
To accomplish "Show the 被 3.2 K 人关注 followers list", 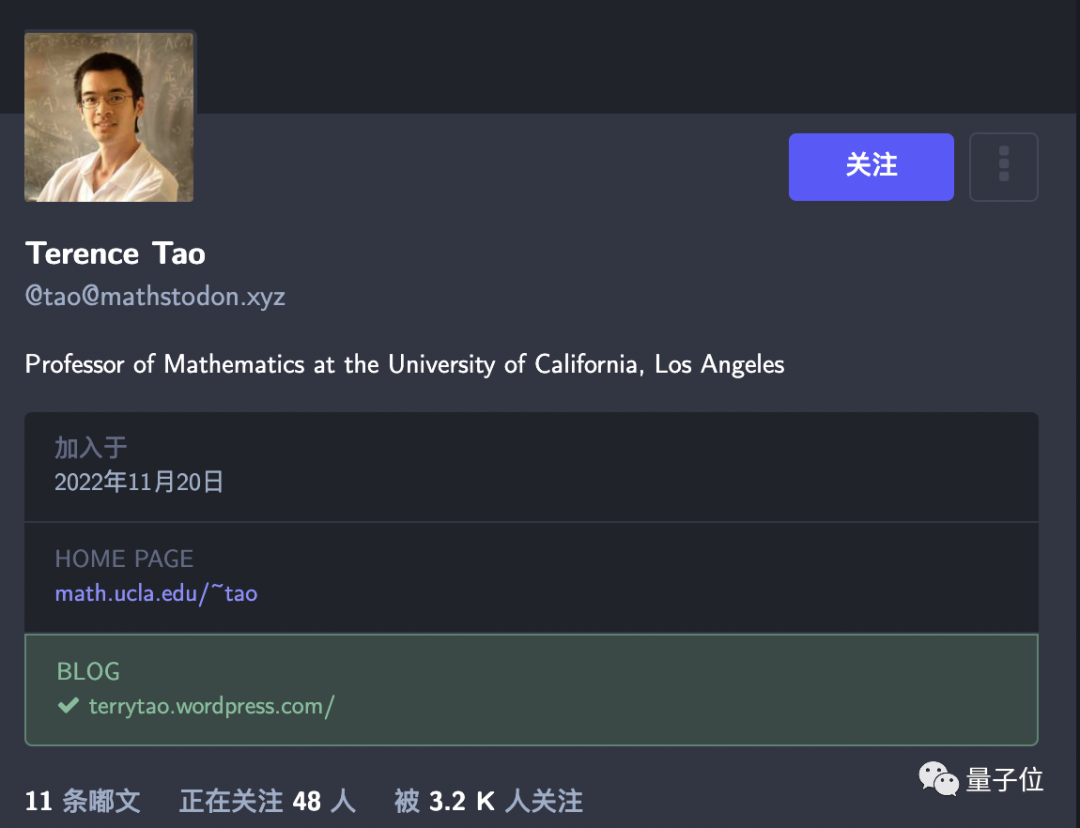I will coord(488,801).
